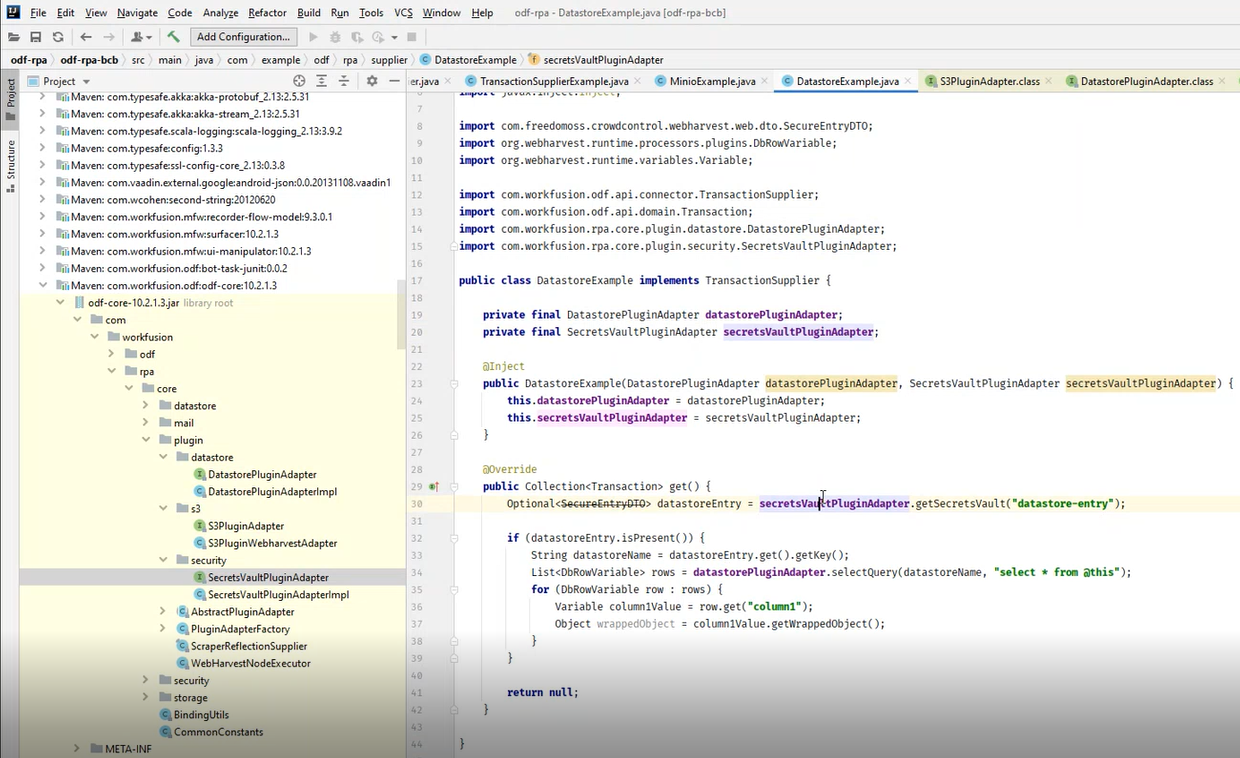Click getSecretsVault method call on line 30
Image resolution: width=1240 pixels, height=758 pixels.
961,504
